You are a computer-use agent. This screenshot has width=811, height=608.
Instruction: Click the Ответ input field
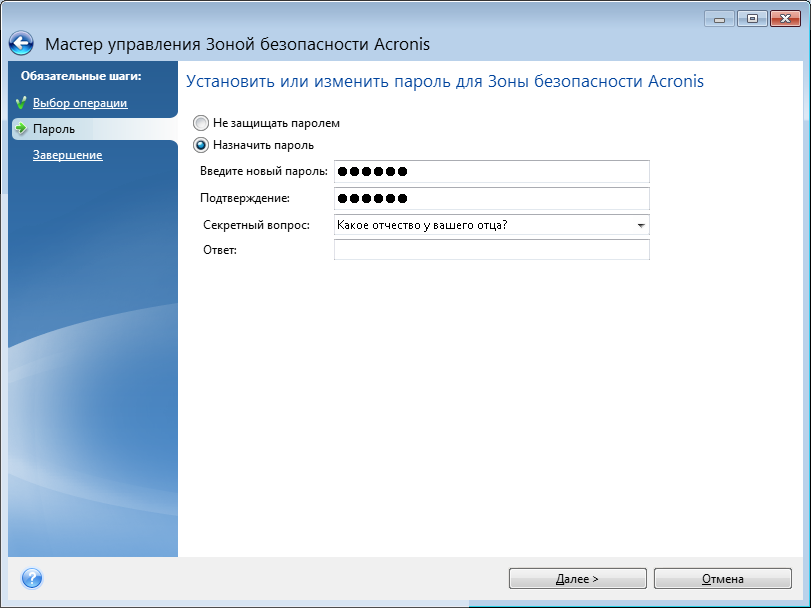490,250
